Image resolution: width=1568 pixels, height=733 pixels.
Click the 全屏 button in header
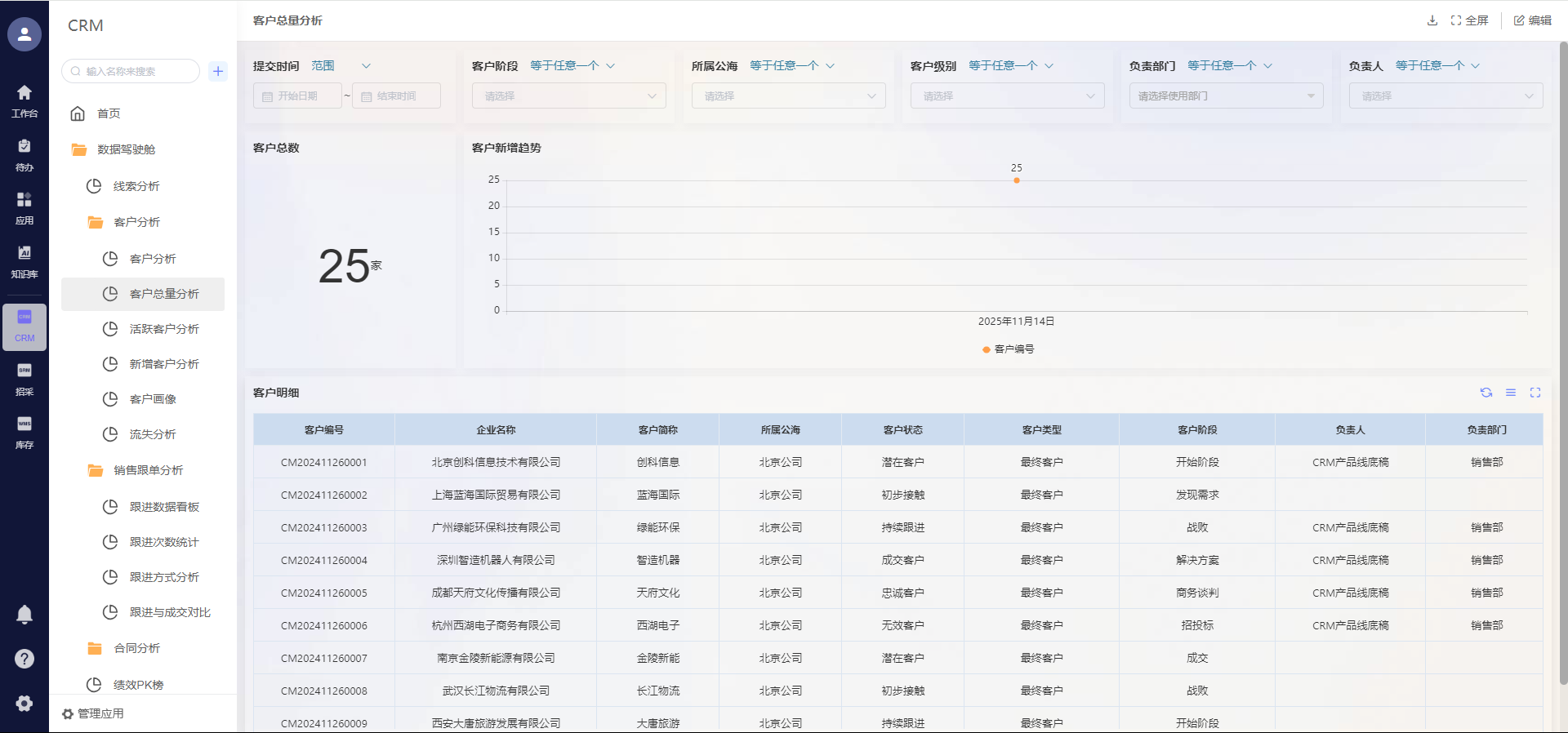1469,20
